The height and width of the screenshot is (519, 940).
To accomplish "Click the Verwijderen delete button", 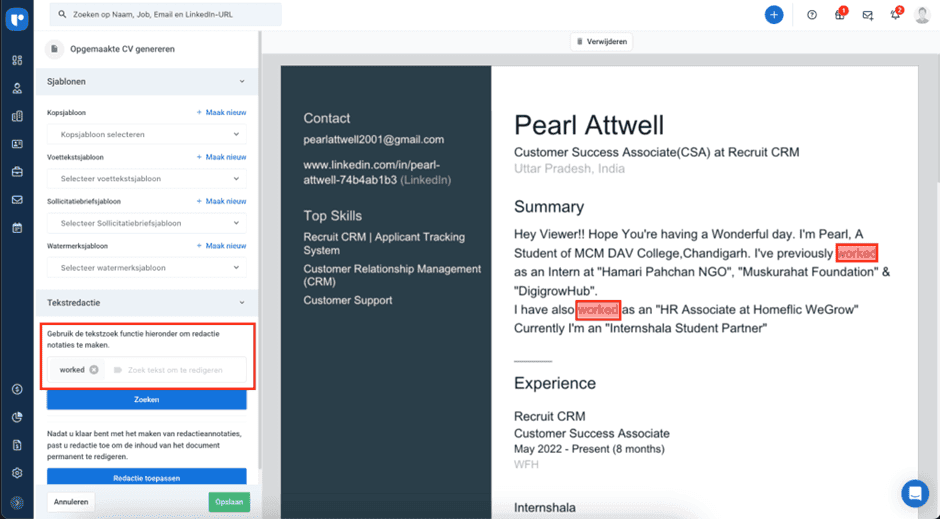I will 602,42.
